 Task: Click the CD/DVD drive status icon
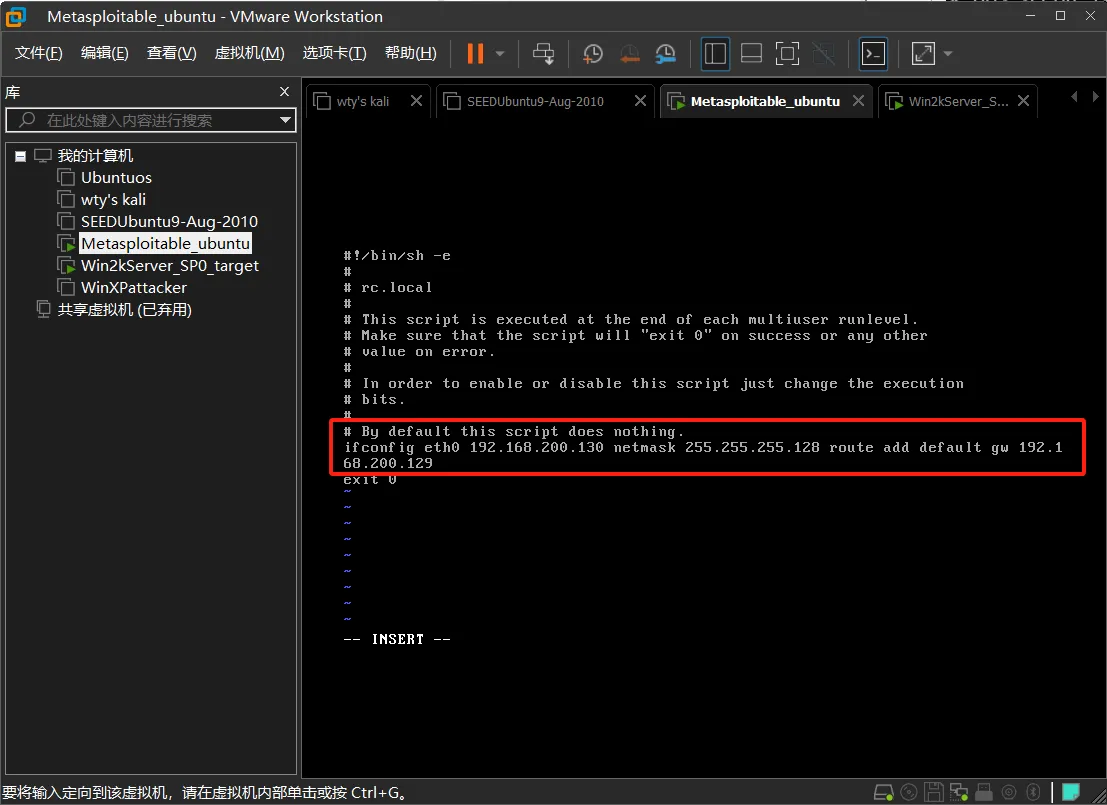click(909, 792)
